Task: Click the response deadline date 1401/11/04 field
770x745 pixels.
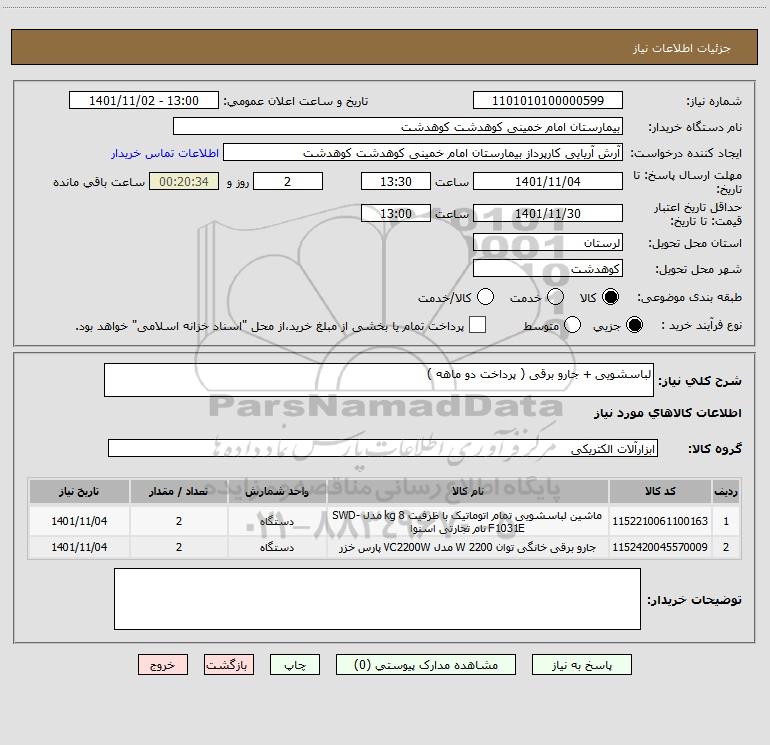Action: pos(548,181)
